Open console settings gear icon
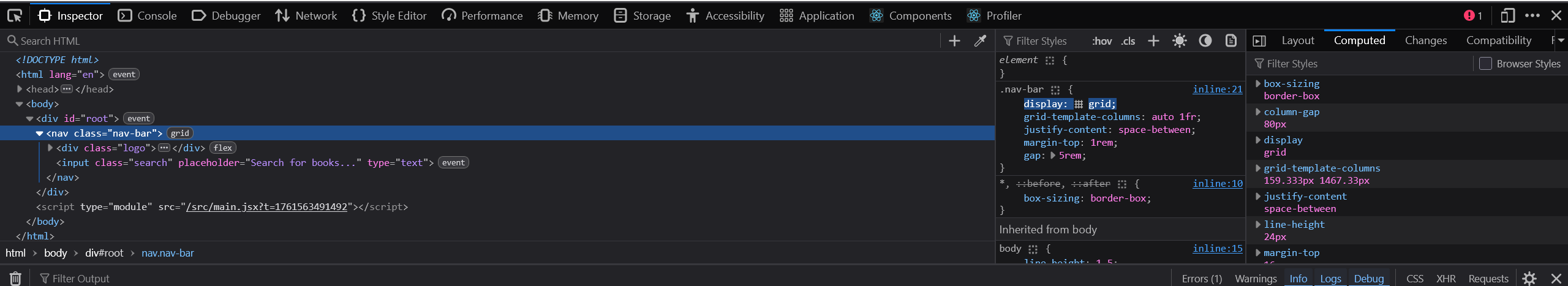The image size is (1568, 286). click(1529, 279)
